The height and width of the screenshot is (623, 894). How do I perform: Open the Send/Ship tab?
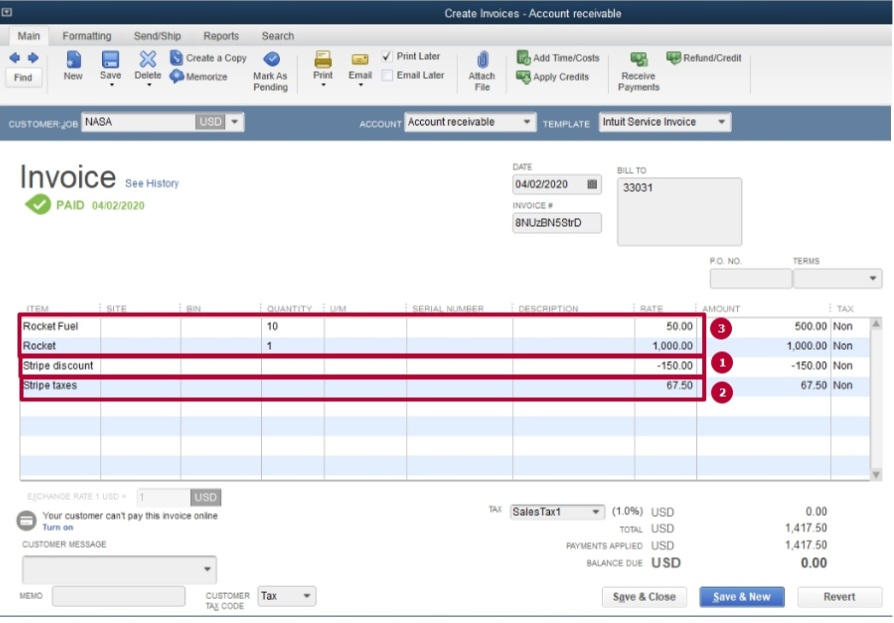156,35
